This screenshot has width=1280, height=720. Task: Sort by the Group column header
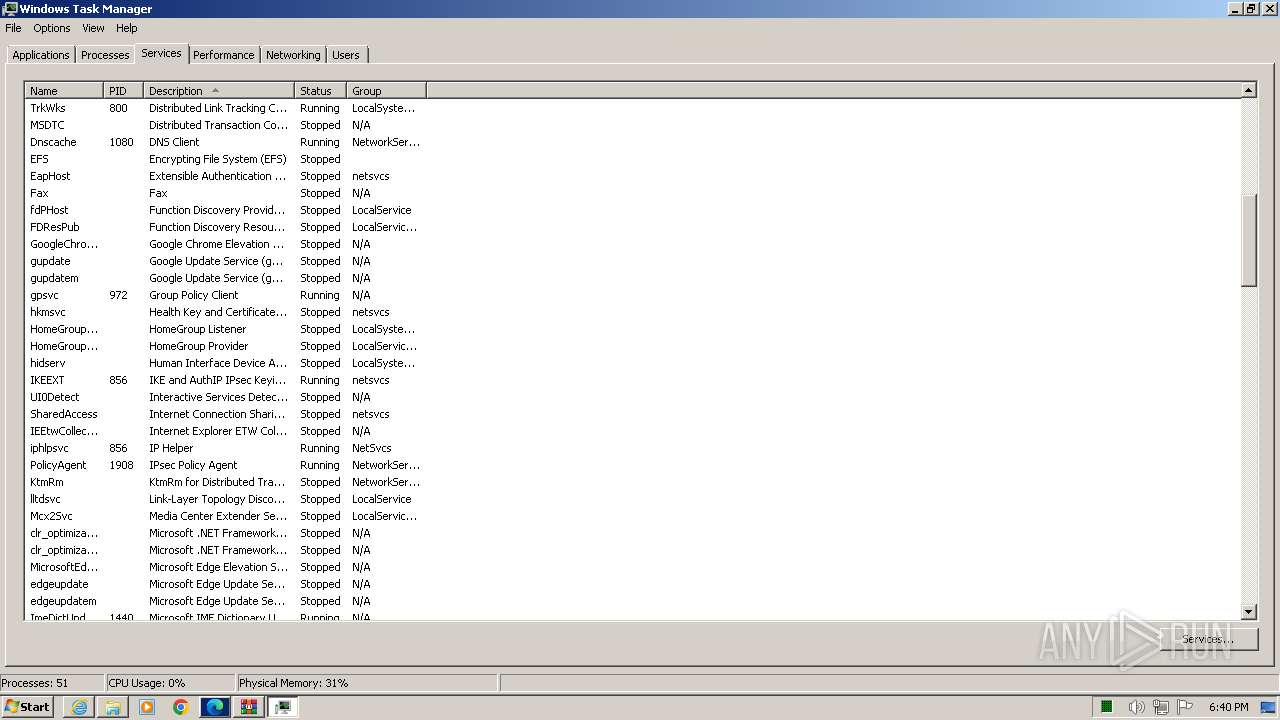click(x=386, y=91)
